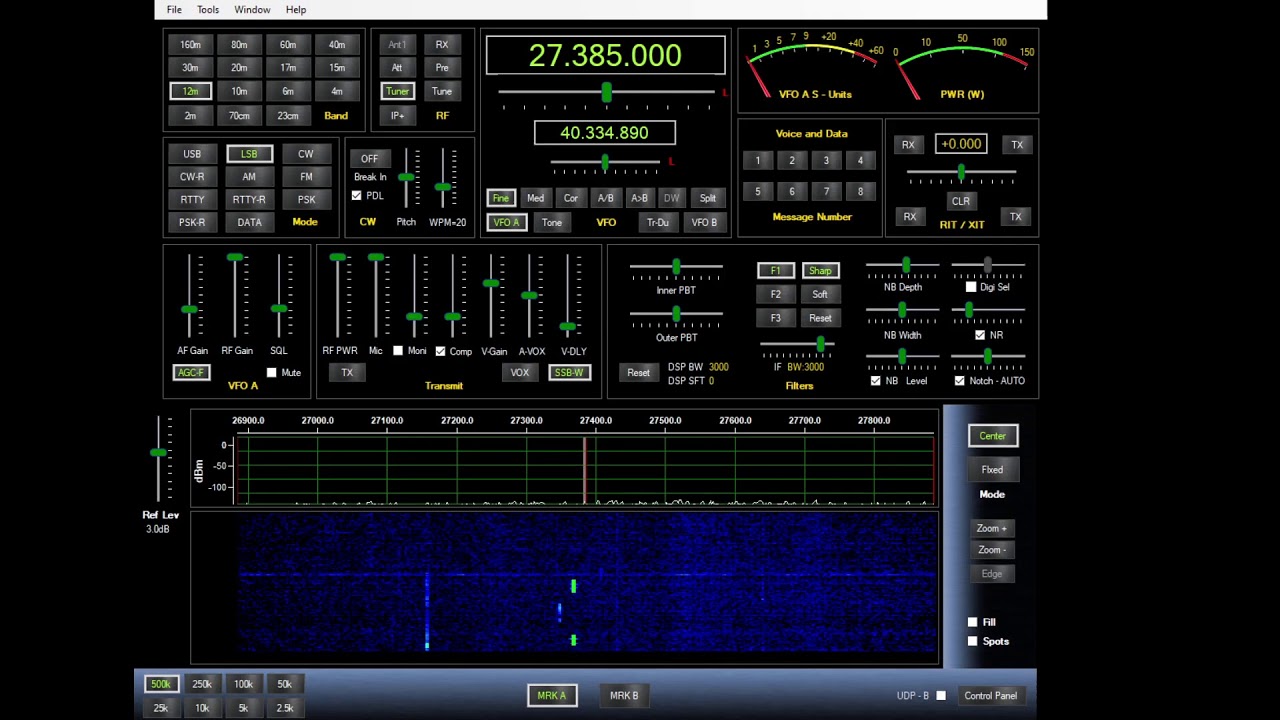The width and height of the screenshot is (1280, 720).
Task: Click the CW Break In OFF button
Action: pos(370,159)
